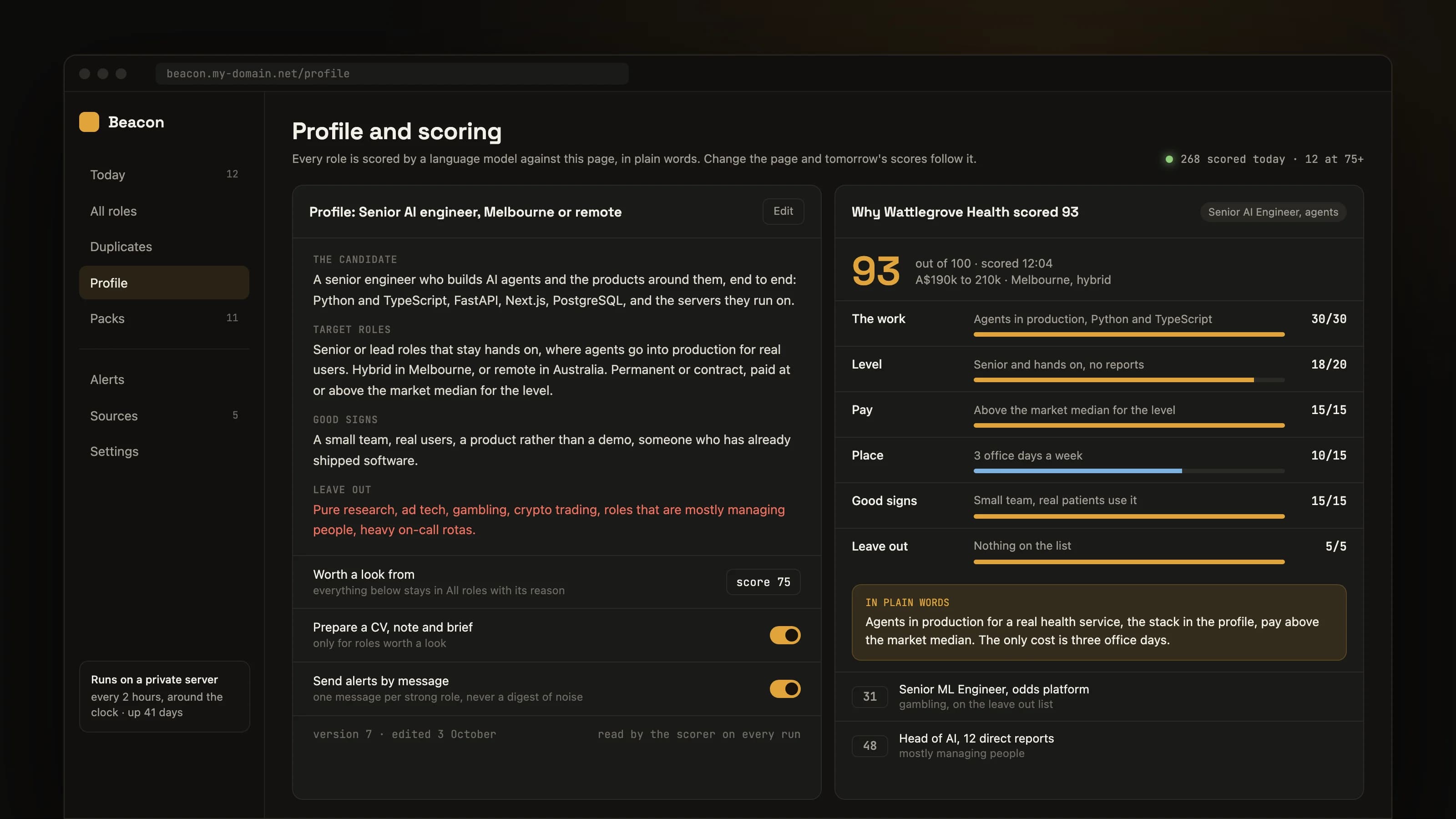Click the GOOD SIGNS section label
Viewport: 1456px width, 819px height.
pyautogui.click(x=345, y=420)
